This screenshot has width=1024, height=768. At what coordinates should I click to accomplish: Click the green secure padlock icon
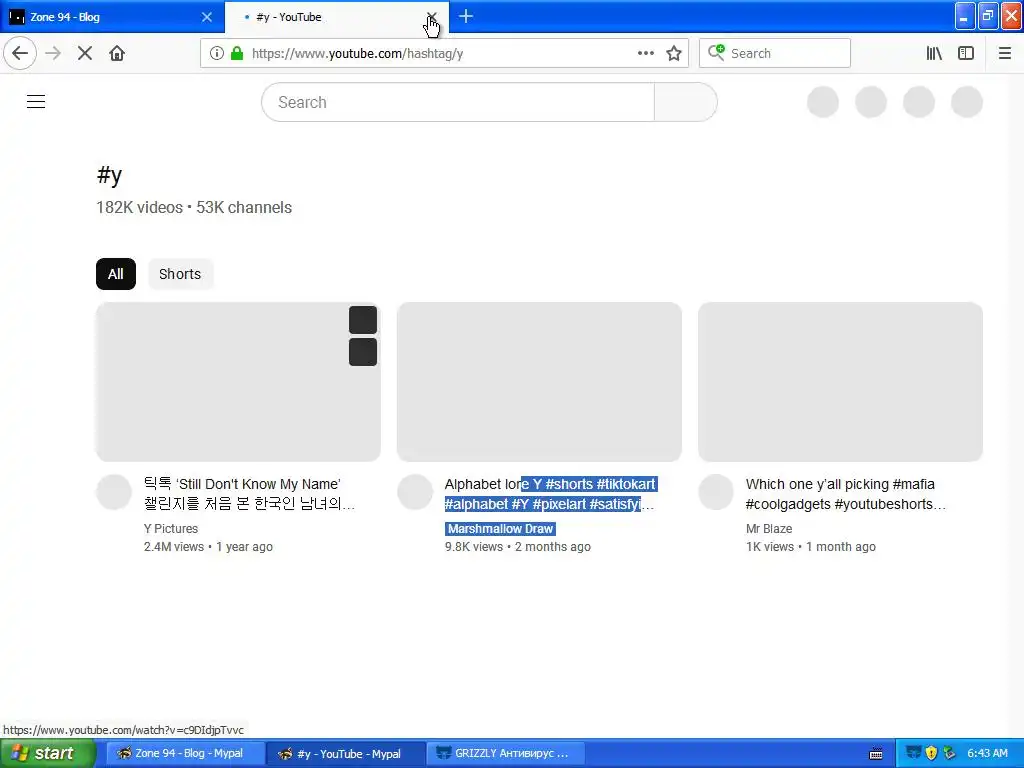pos(237,54)
